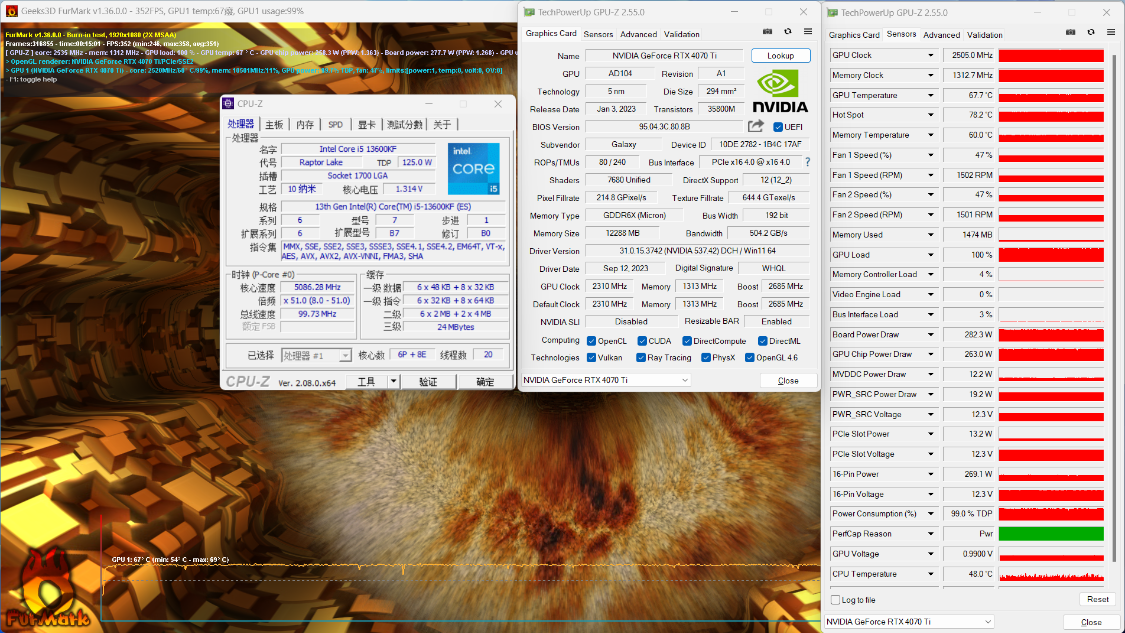Enable the Log to file checkbox
This screenshot has height=633, width=1125.
(835, 600)
